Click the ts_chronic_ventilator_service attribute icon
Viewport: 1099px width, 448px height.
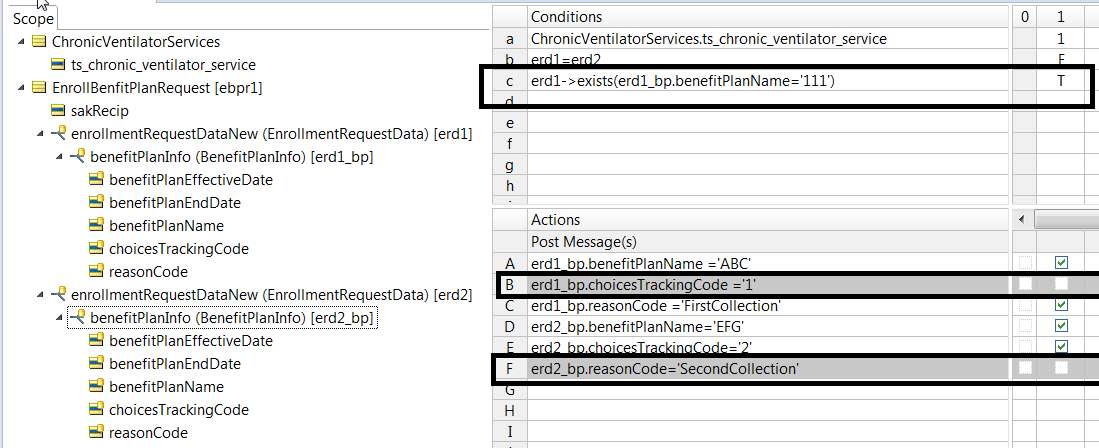click(58, 65)
